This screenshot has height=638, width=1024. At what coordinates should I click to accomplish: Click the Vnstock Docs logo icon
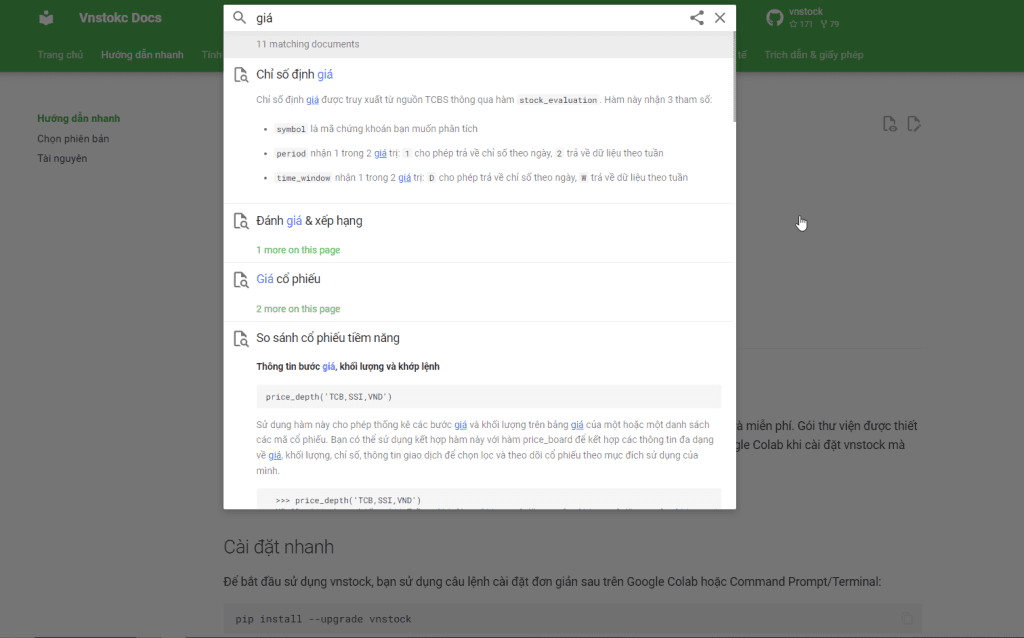pos(44,17)
